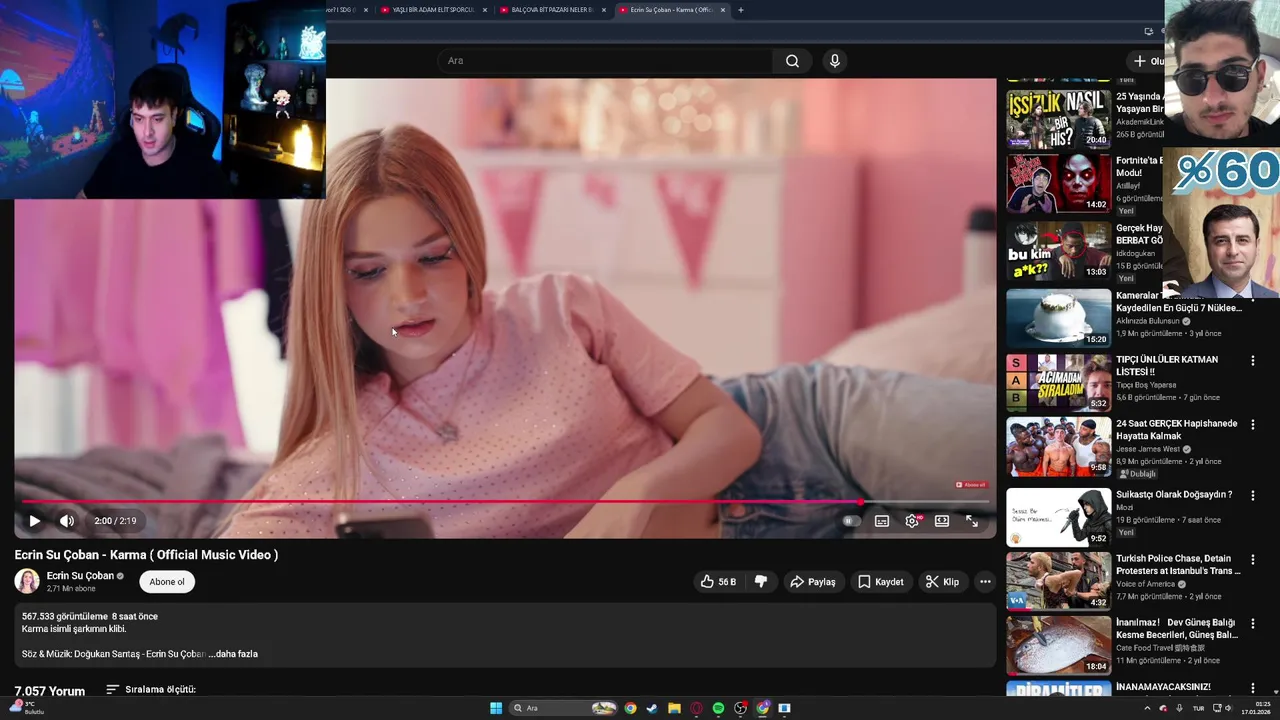Open the Fortnite video thumbnail, 14:02
Image resolution: width=1280 pixels, height=720 pixels.
click(1058, 183)
